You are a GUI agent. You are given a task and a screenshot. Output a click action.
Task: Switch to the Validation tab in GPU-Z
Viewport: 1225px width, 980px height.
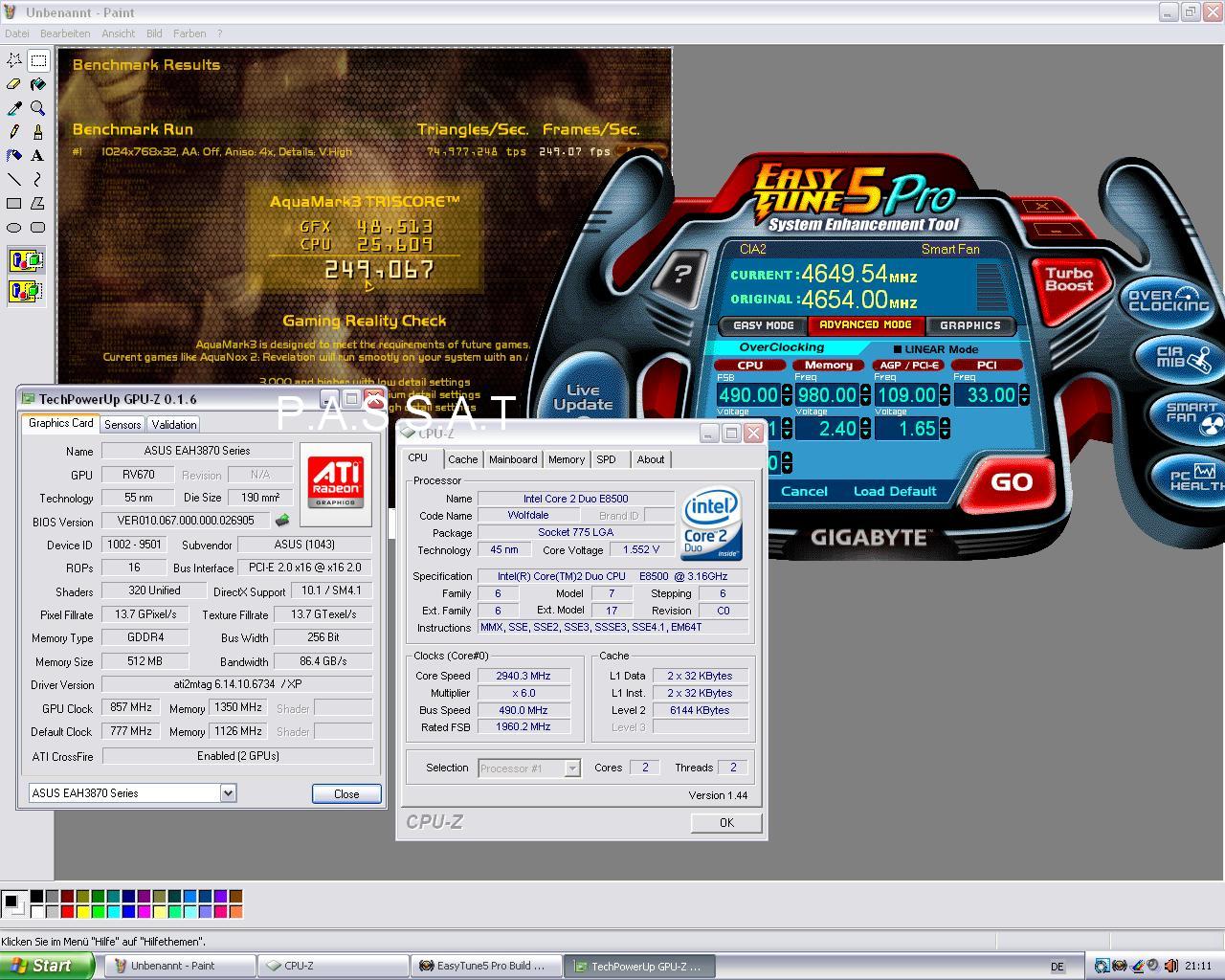tap(174, 424)
